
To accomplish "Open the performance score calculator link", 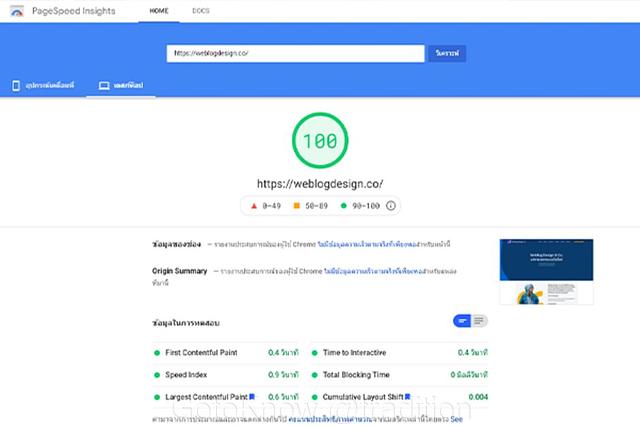I will pyautogui.click(x=330, y=419).
